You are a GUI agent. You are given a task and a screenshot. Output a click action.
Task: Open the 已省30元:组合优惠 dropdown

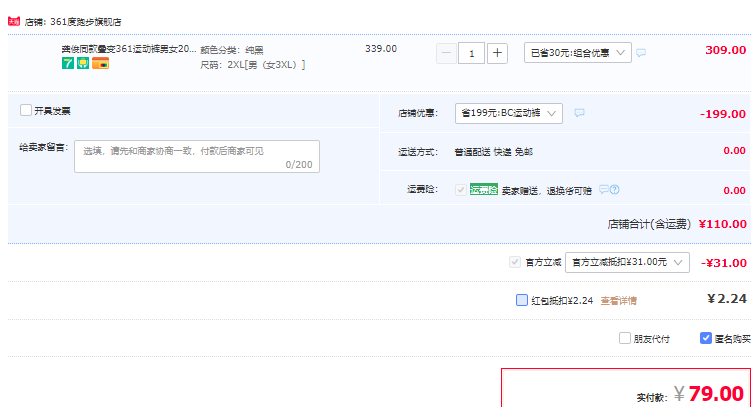tap(577, 53)
